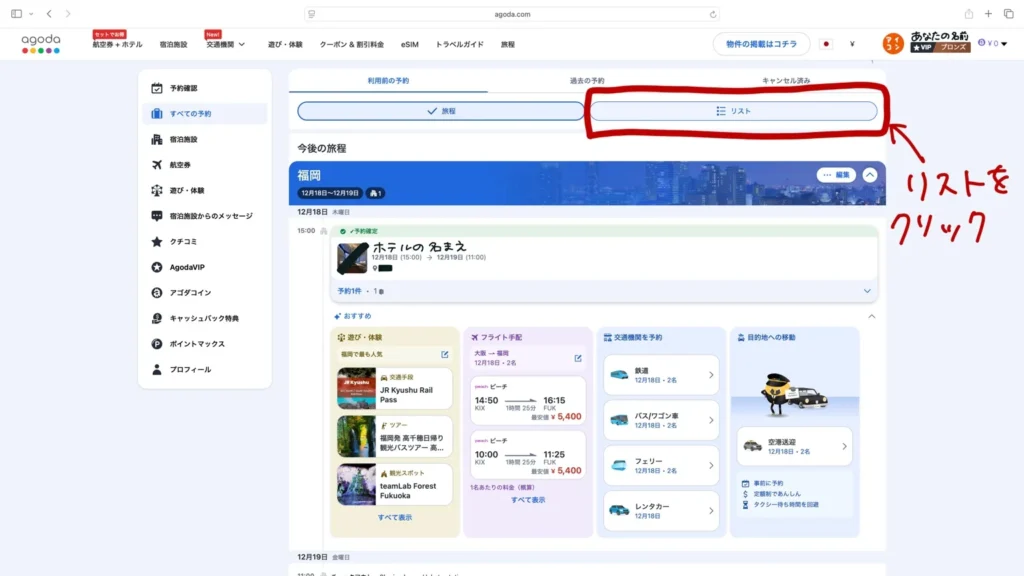Switch bookings to 旅程 view
Screen dimensions: 1024x576
(x=443, y=111)
